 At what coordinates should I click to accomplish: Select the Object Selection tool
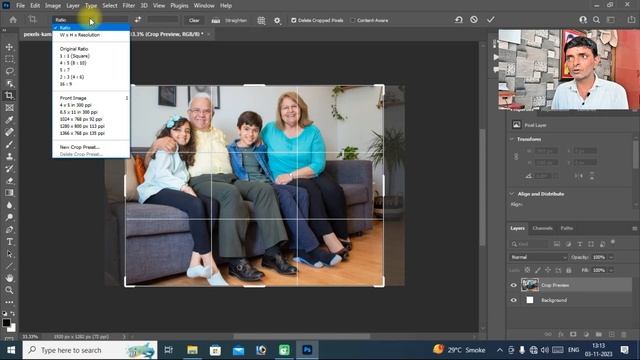coord(9,84)
